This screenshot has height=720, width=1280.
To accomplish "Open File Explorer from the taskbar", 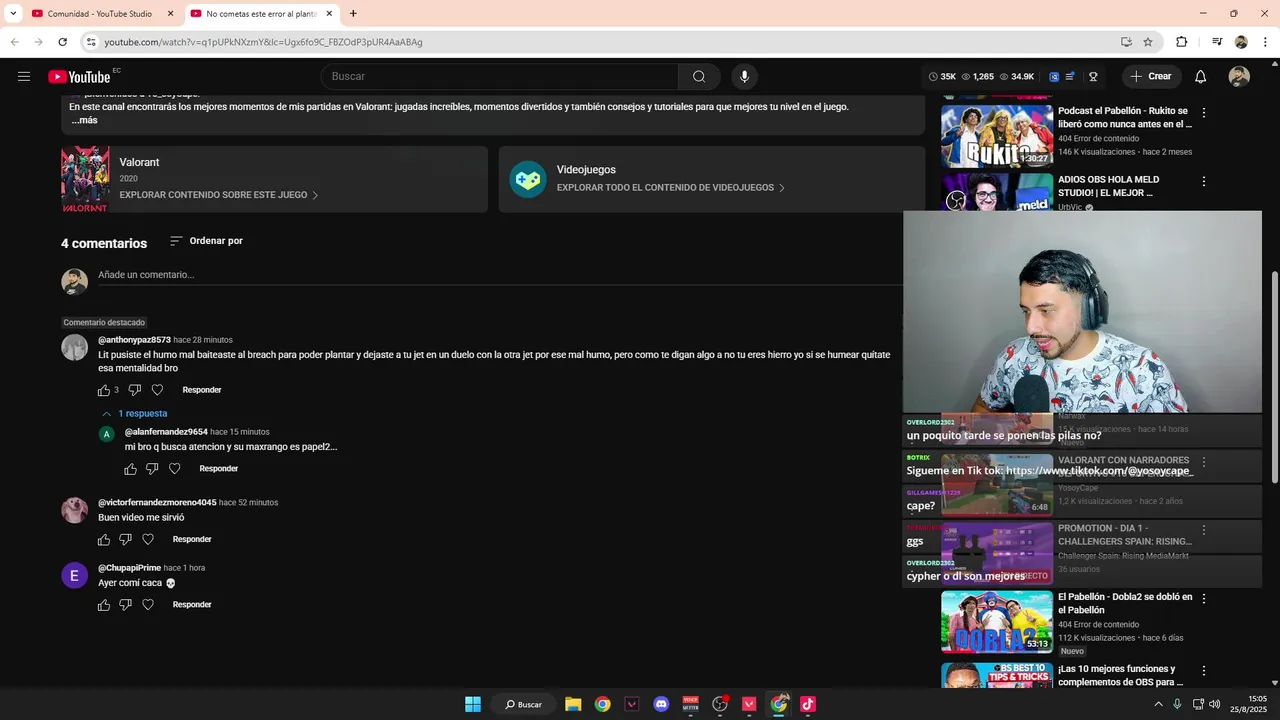I will [573, 704].
